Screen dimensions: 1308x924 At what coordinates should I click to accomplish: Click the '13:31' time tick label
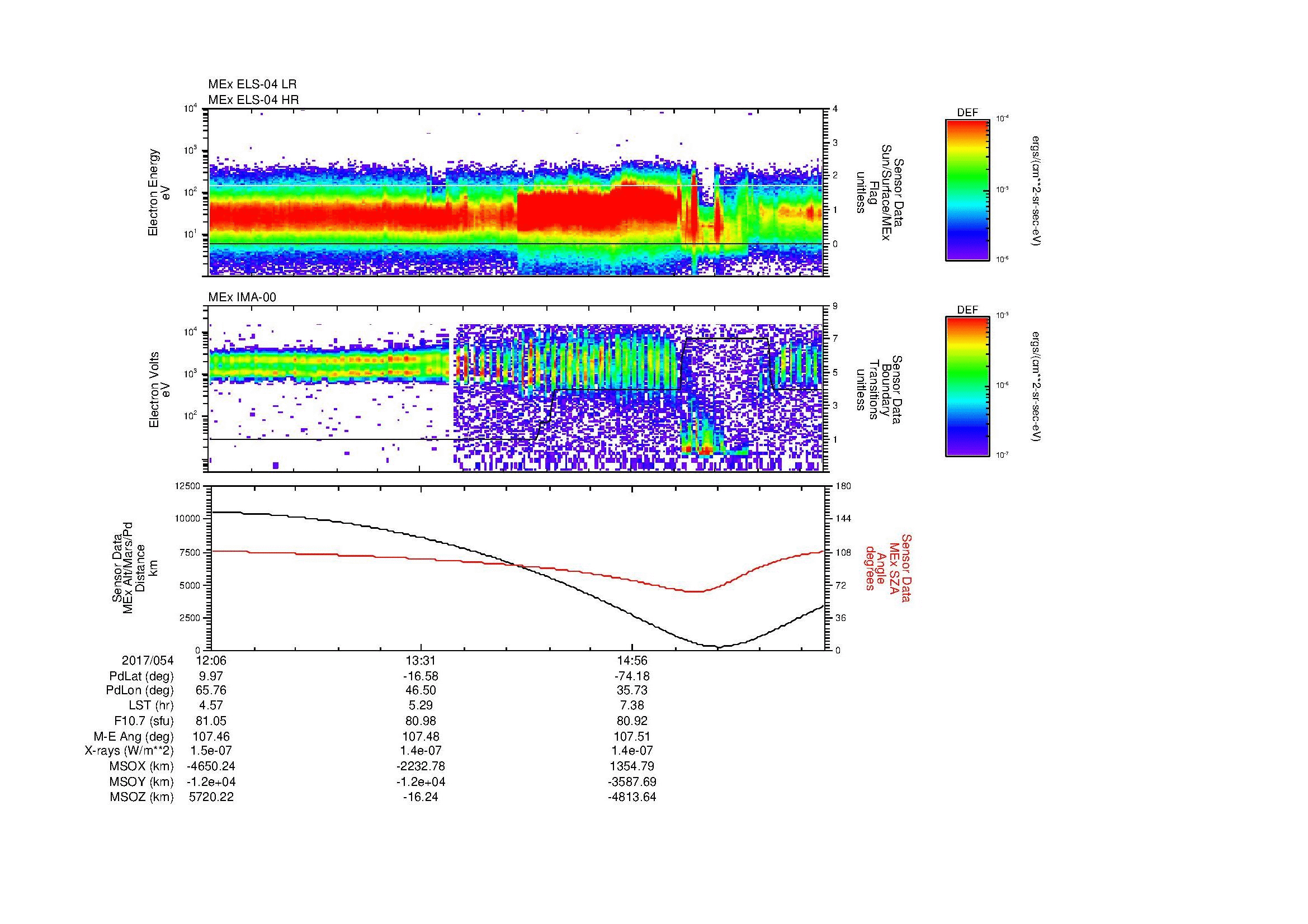point(422,660)
